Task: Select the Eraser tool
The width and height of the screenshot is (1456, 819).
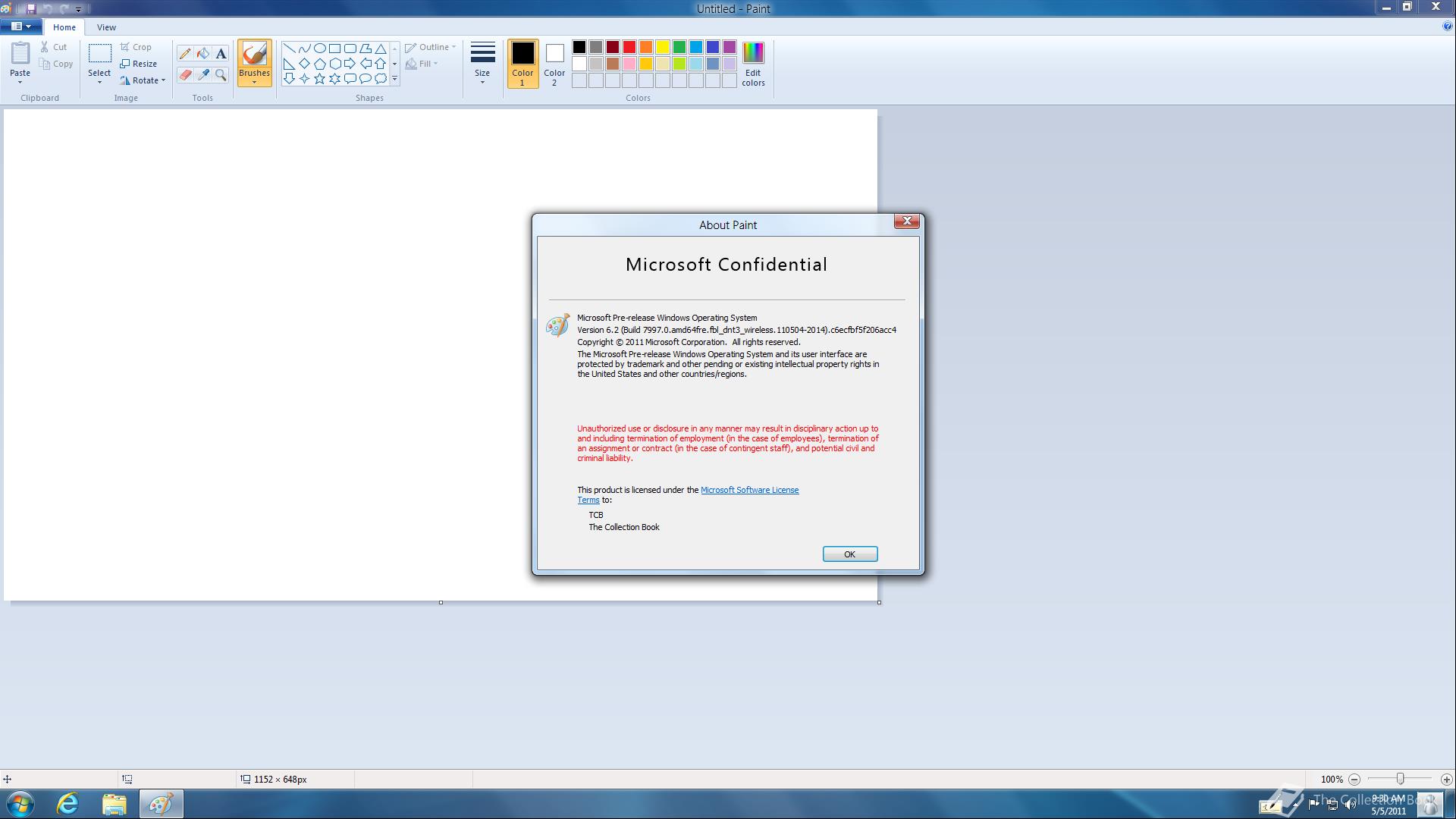Action: [185, 75]
